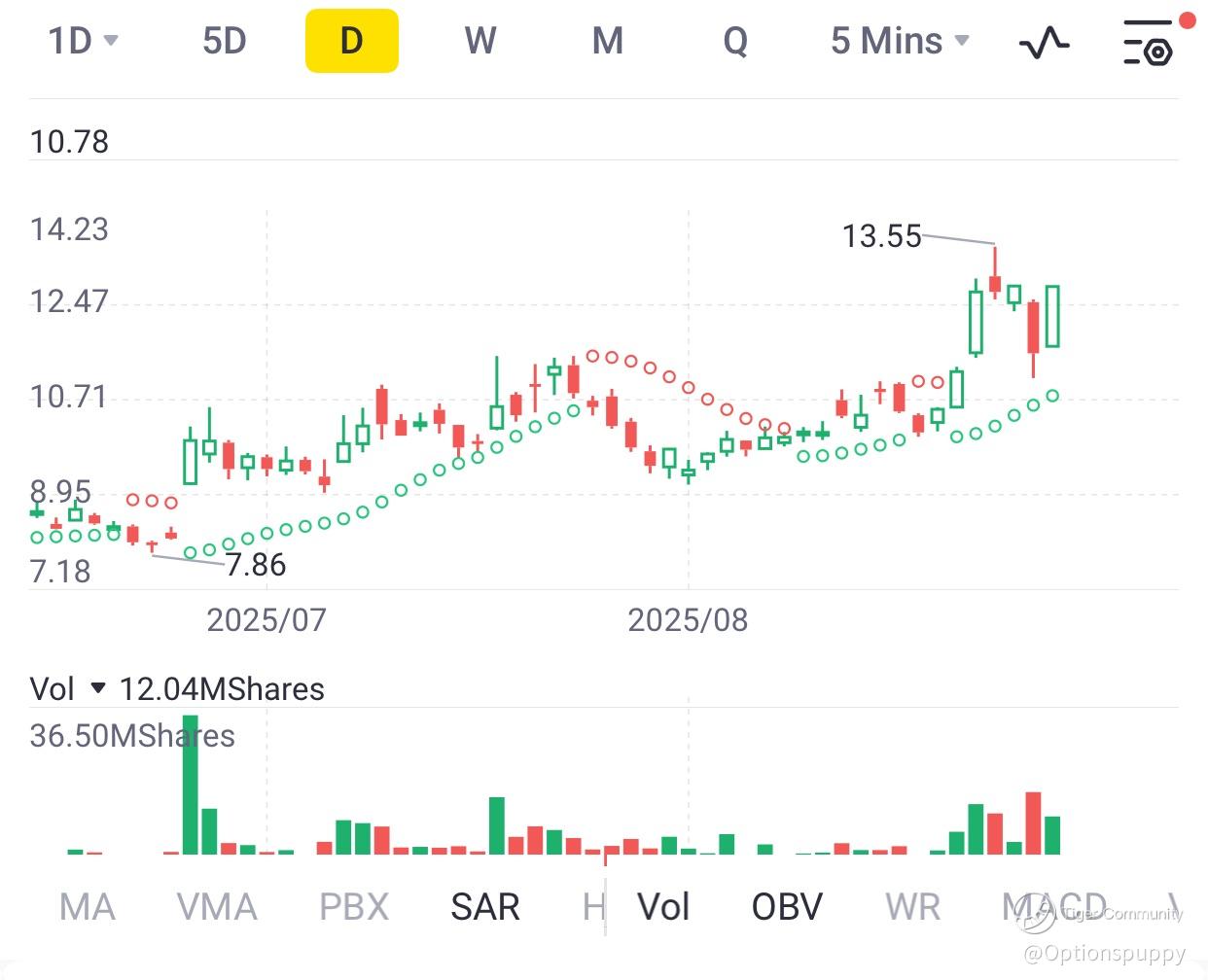
Task: Switch to the M monthly tab
Action: click(608, 41)
